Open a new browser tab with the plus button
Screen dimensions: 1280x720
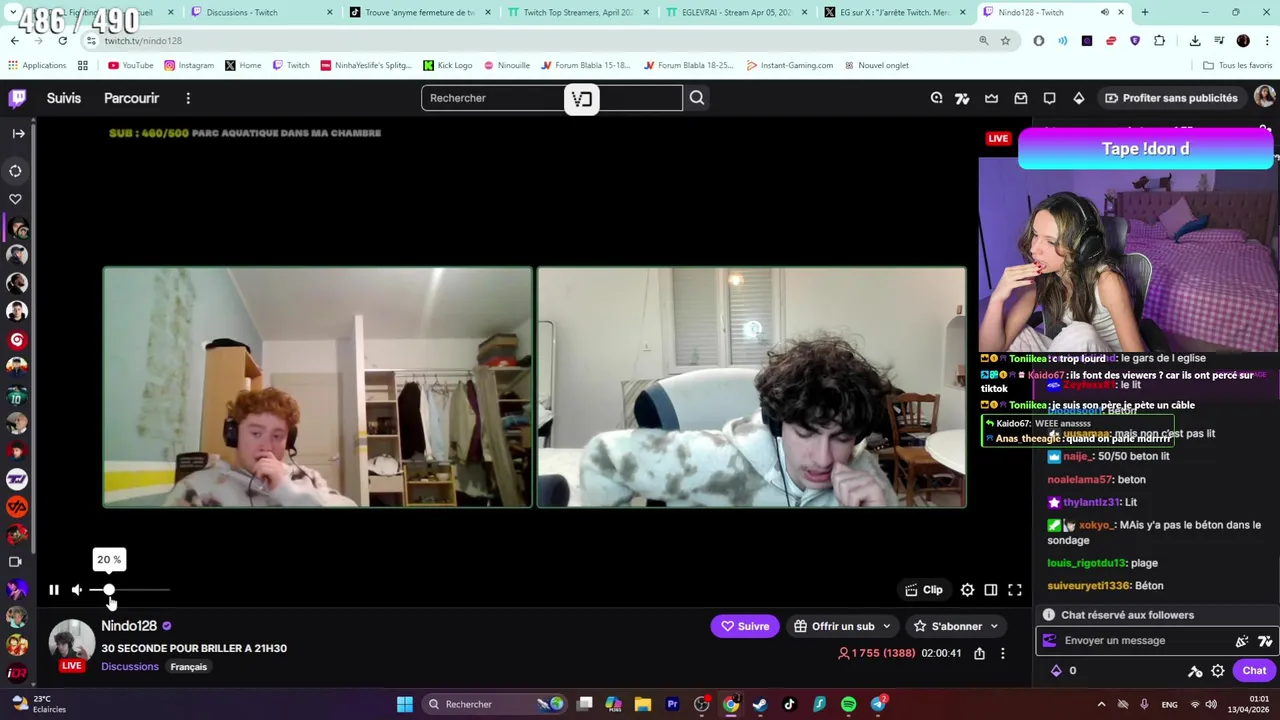pos(1144,12)
